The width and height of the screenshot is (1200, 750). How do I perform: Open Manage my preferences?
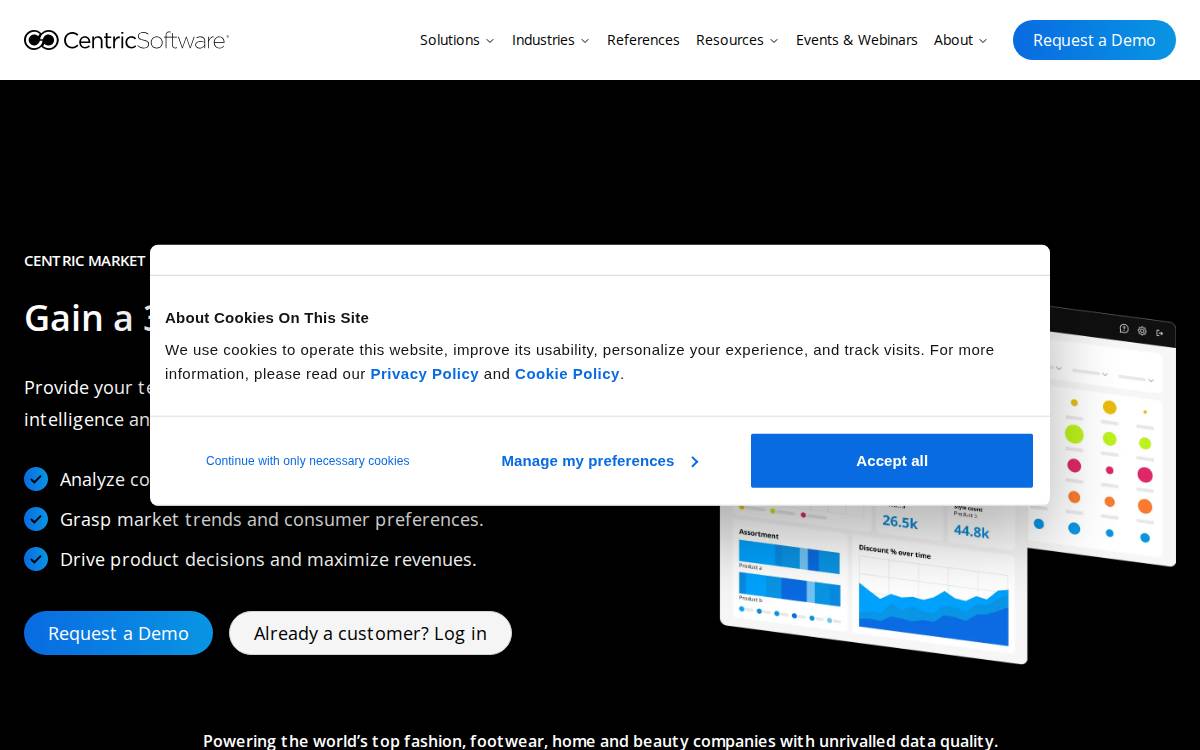click(x=588, y=461)
